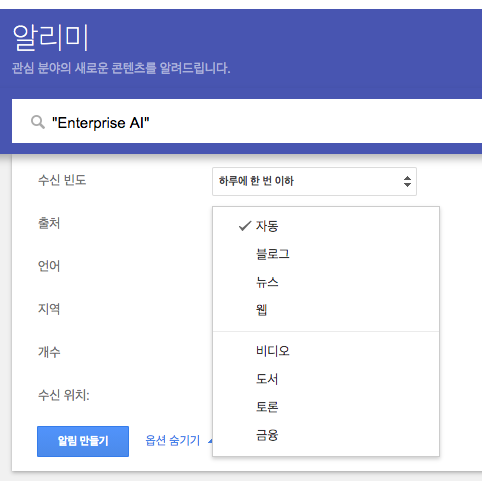Click the checkmark next to 자동
Viewport: 482px width, 481px height.
pyautogui.click(x=245, y=226)
